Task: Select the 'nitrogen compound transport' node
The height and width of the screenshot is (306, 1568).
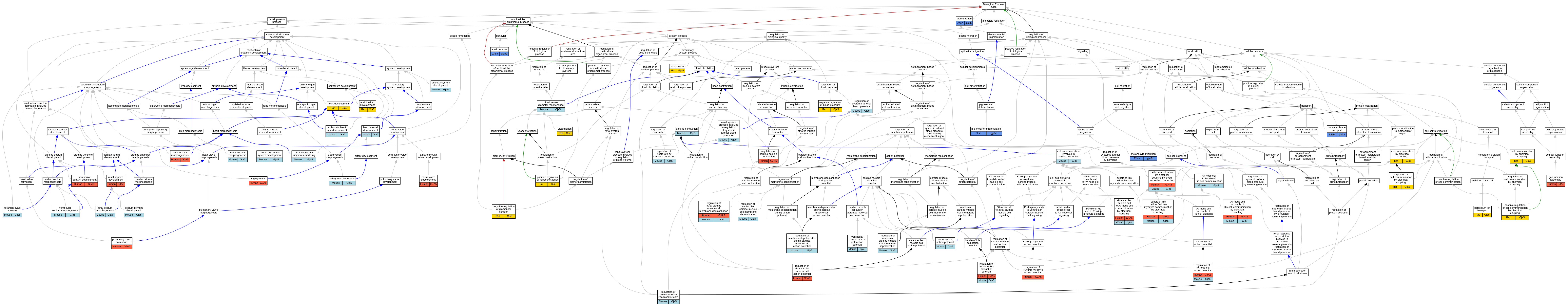Action: 1273,131
